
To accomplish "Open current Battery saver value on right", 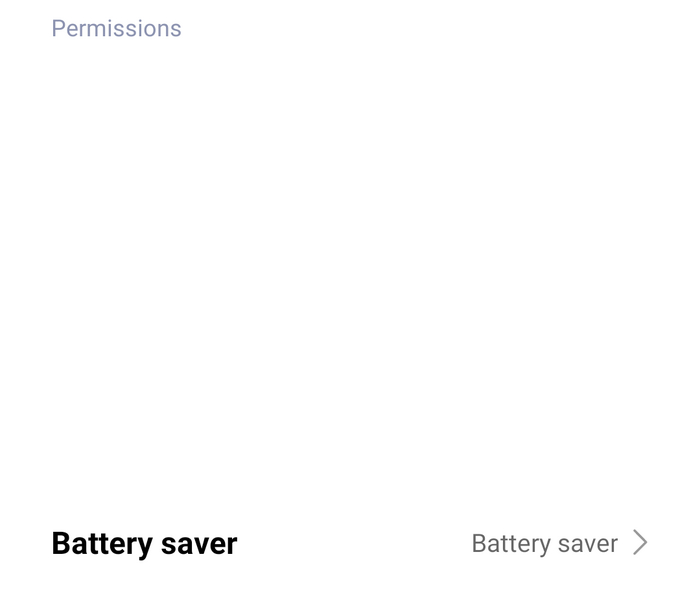I will [x=545, y=544].
